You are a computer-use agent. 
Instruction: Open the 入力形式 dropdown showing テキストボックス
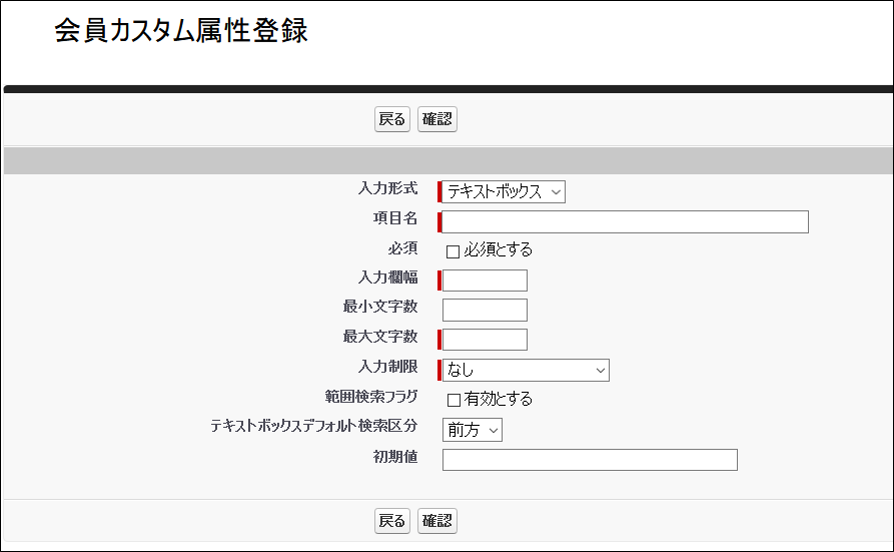click(x=504, y=191)
